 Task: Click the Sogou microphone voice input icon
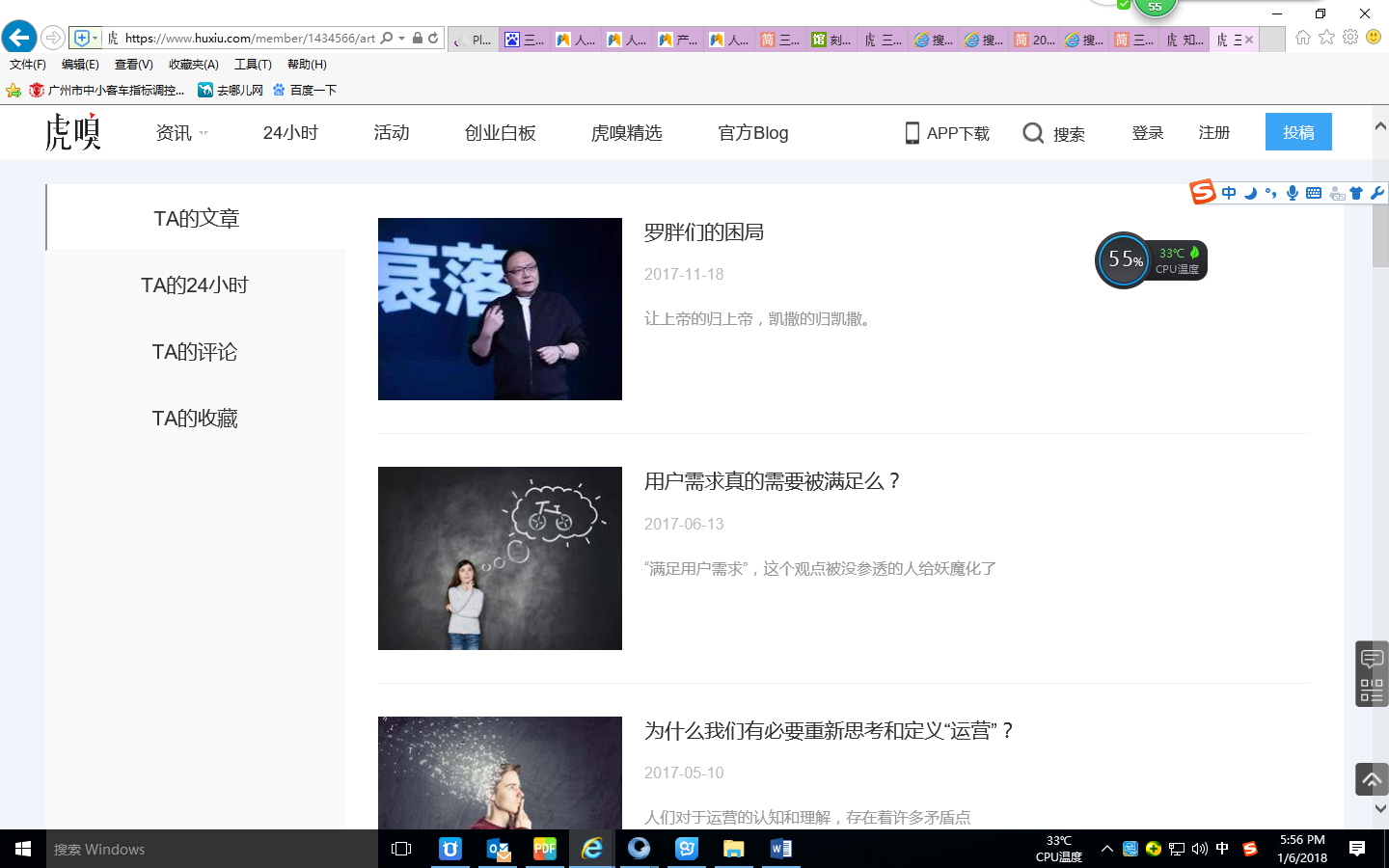click(x=1293, y=193)
